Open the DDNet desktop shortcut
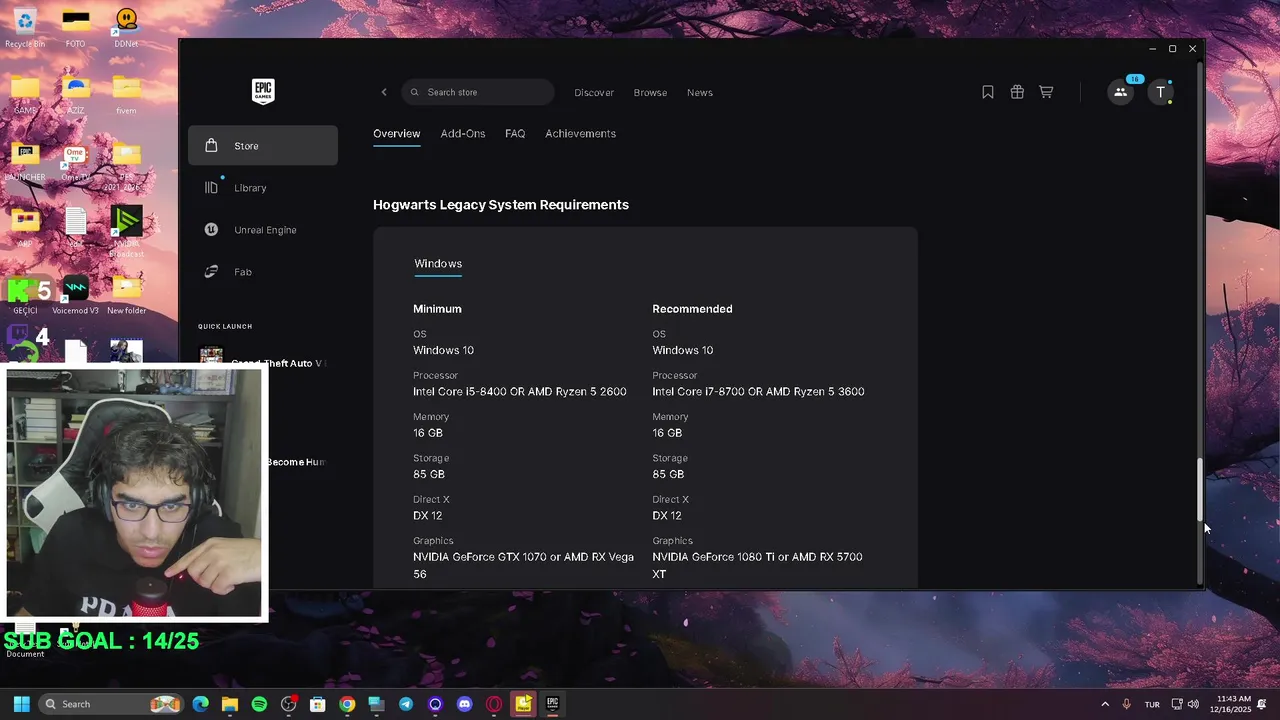The image size is (1280, 720). pyautogui.click(x=126, y=27)
